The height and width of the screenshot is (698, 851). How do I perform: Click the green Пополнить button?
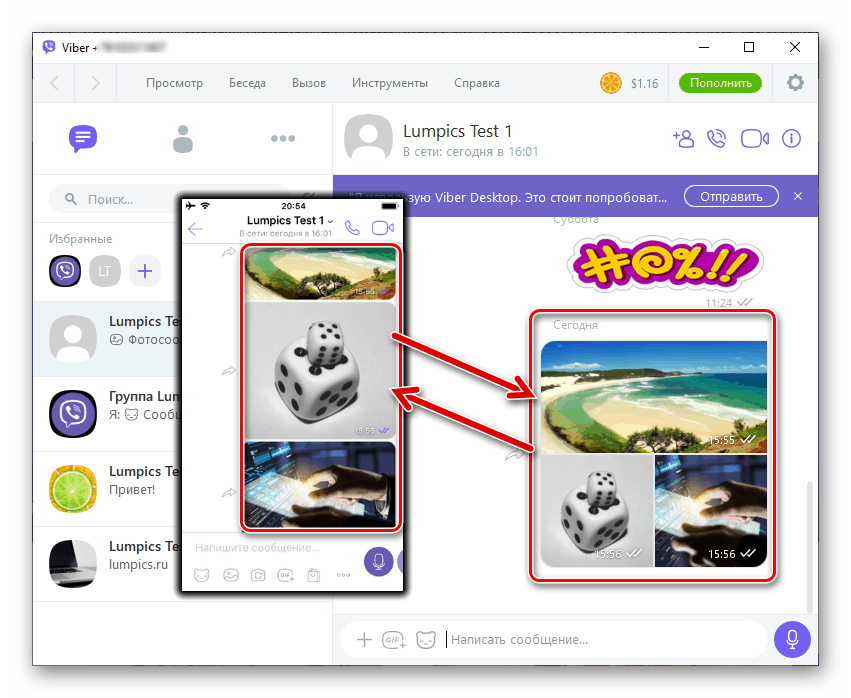tap(720, 83)
